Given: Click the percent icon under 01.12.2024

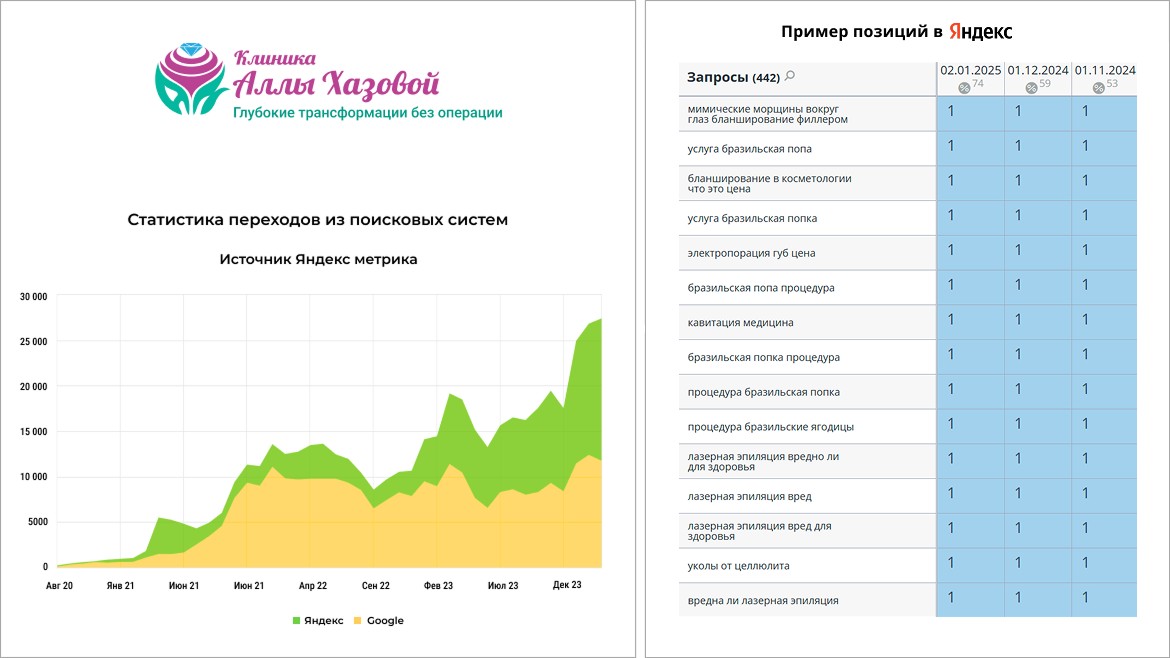Looking at the screenshot, I should (x=1031, y=88).
